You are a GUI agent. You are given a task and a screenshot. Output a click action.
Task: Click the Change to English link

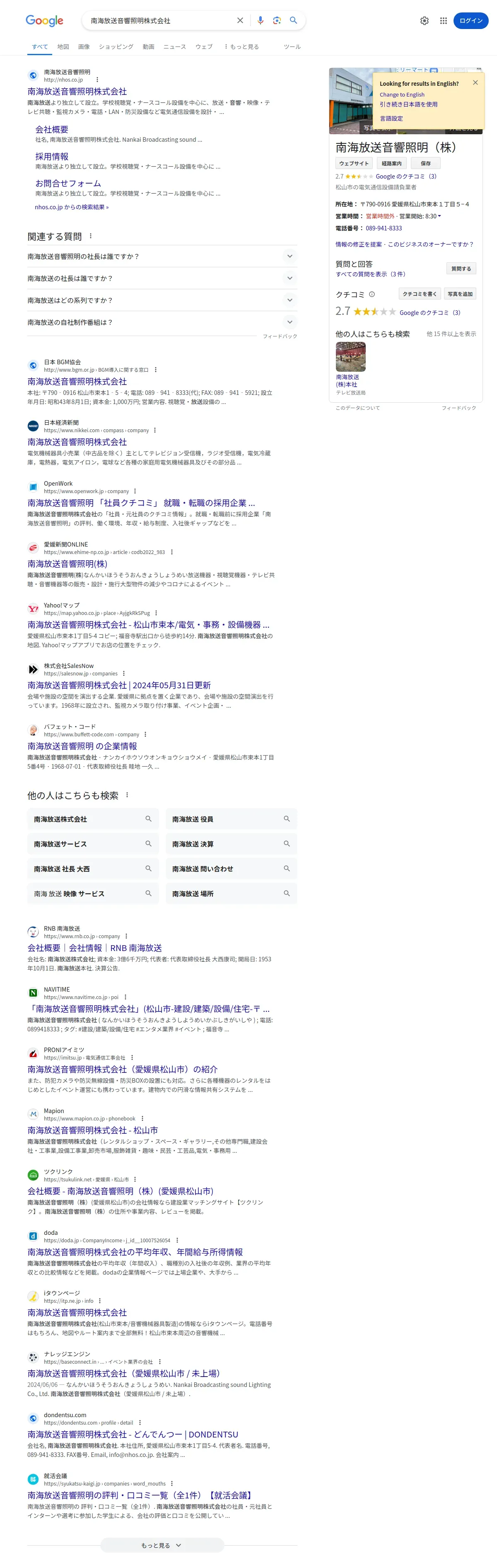[x=402, y=94]
